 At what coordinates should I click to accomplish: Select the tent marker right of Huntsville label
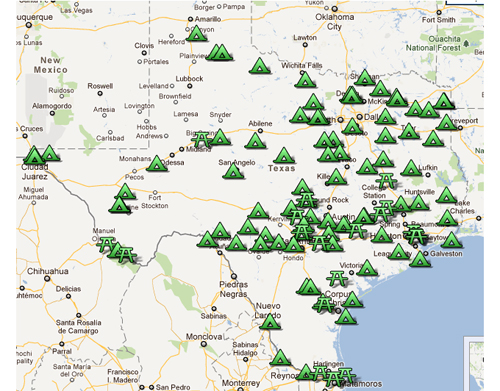pos(419,202)
